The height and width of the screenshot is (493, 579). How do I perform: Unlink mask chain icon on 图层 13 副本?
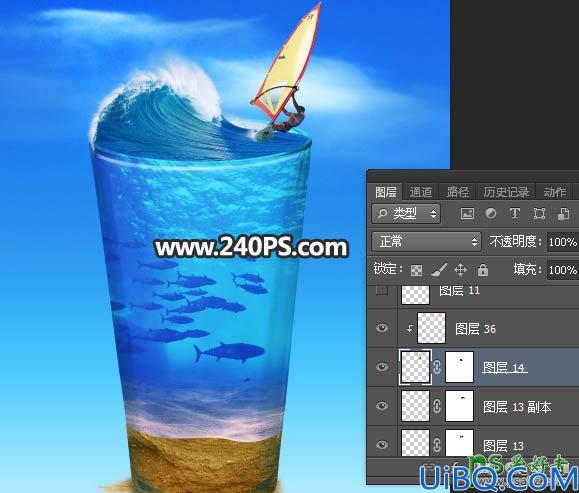coord(437,406)
